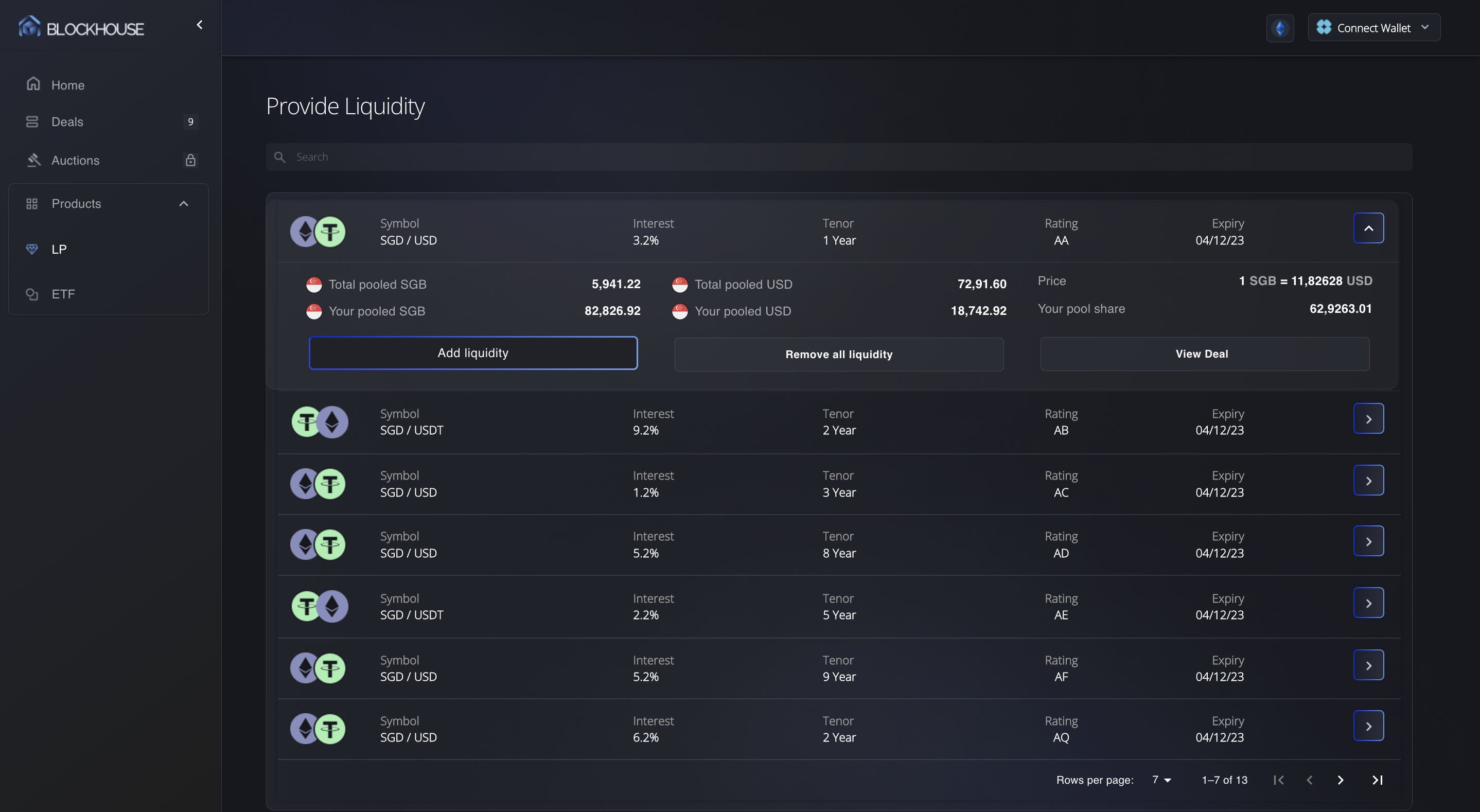The image size is (1480, 812).
Task: Click the token pair icon for rating AB
Action: point(320,422)
